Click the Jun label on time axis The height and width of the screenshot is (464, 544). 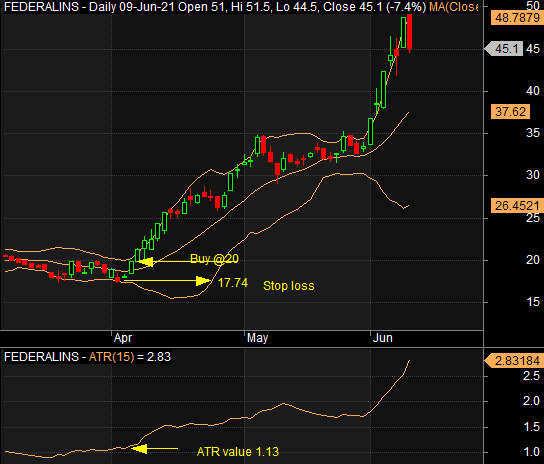(x=382, y=338)
